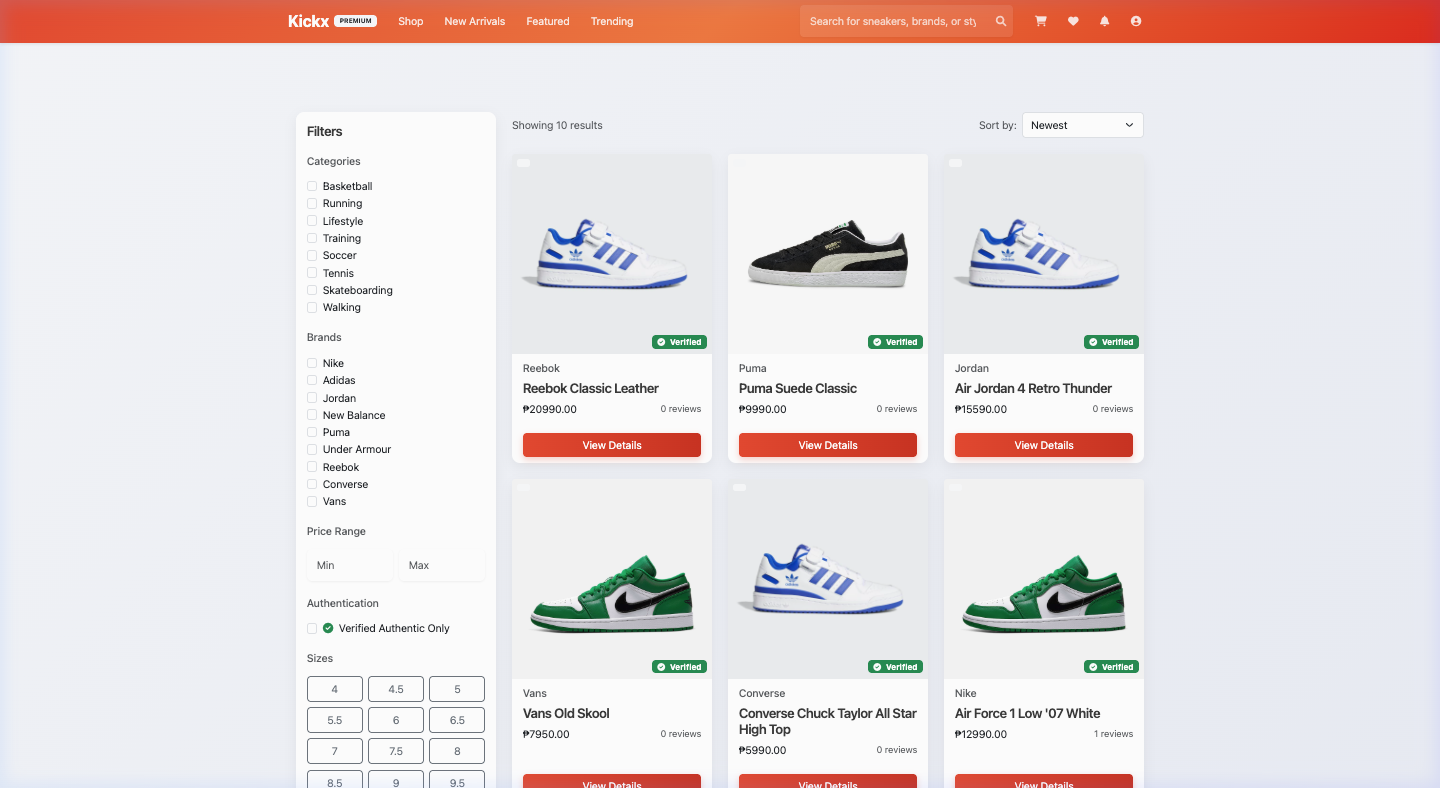Image resolution: width=1440 pixels, height=788 pixels.
Task: Click the Air Jordan 4 Retro Thunder title
Action: [1033, 388]
